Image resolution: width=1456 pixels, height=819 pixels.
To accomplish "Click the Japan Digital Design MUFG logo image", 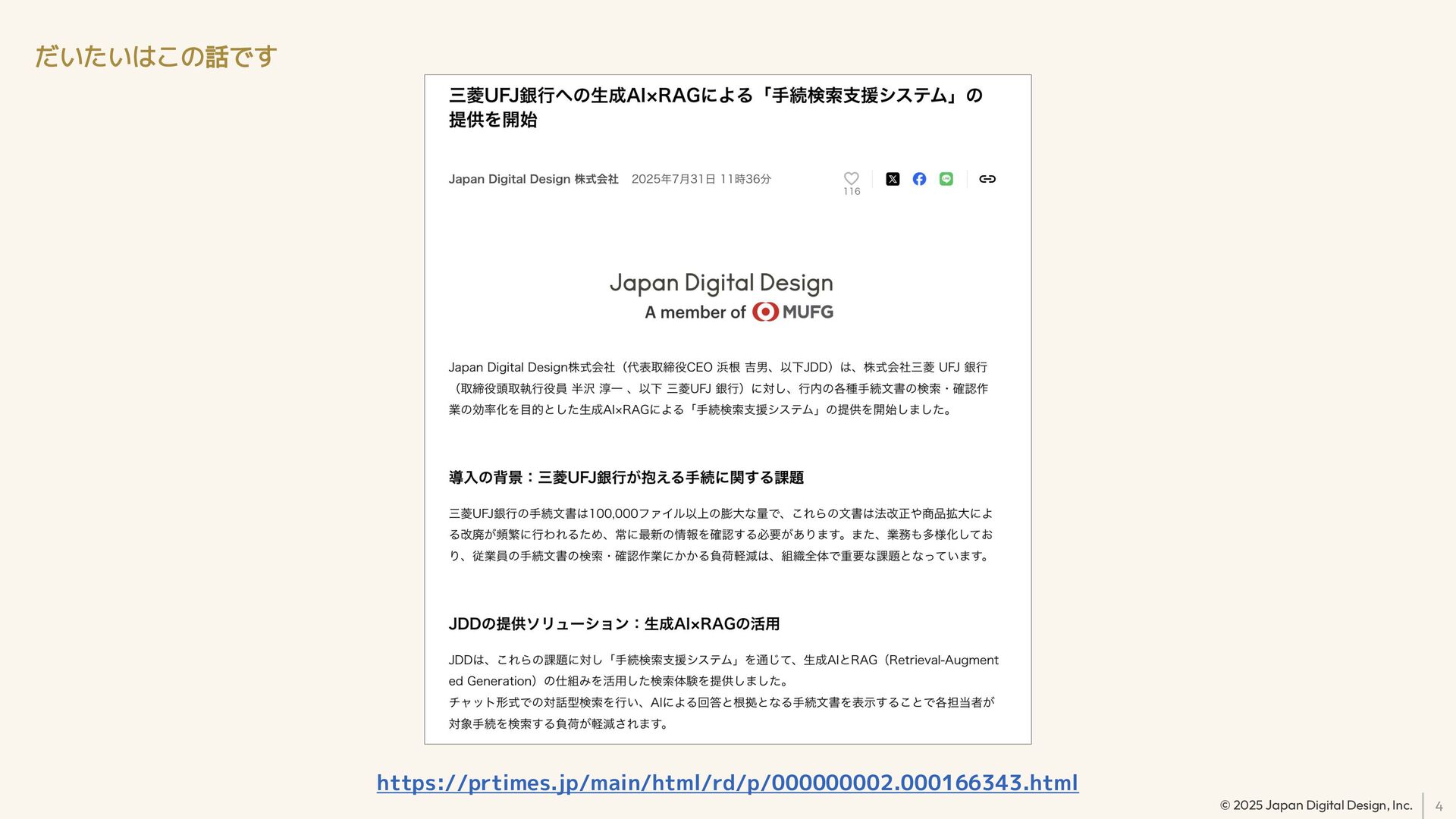I will (x=721, y=297).
